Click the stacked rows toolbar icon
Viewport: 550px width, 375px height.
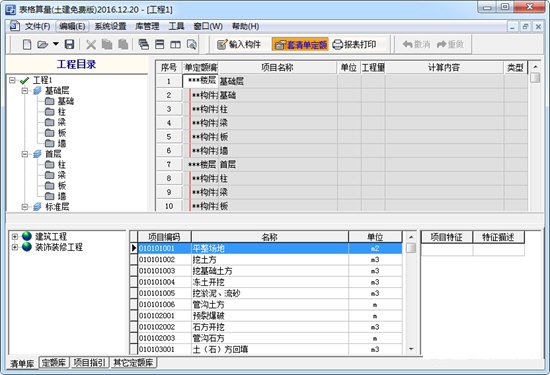[143, 45]
